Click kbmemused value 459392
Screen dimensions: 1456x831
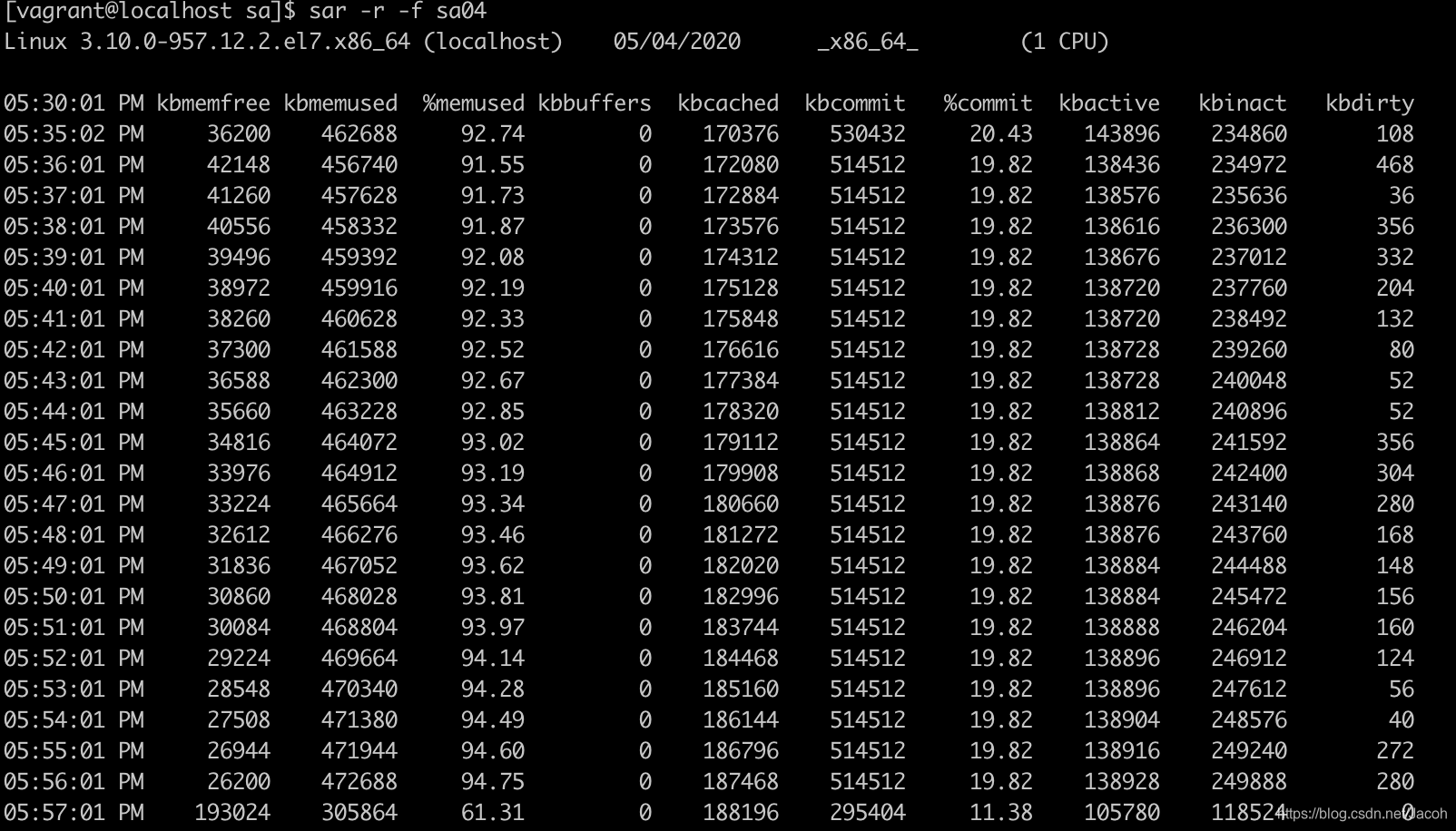359,258
